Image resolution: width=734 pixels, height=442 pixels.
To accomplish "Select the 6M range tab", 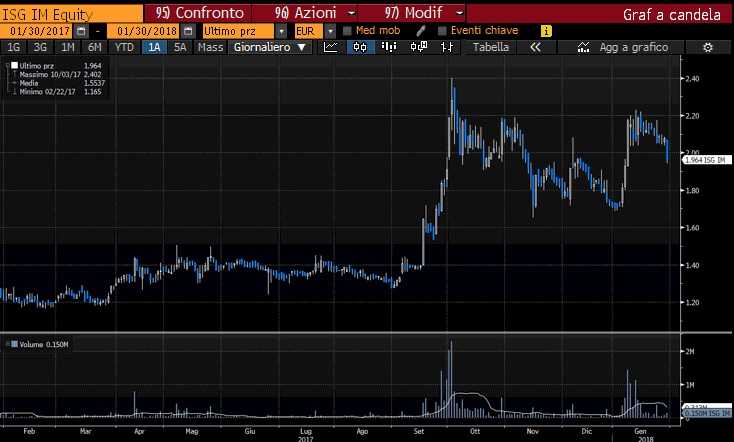I will pos(95,47).
